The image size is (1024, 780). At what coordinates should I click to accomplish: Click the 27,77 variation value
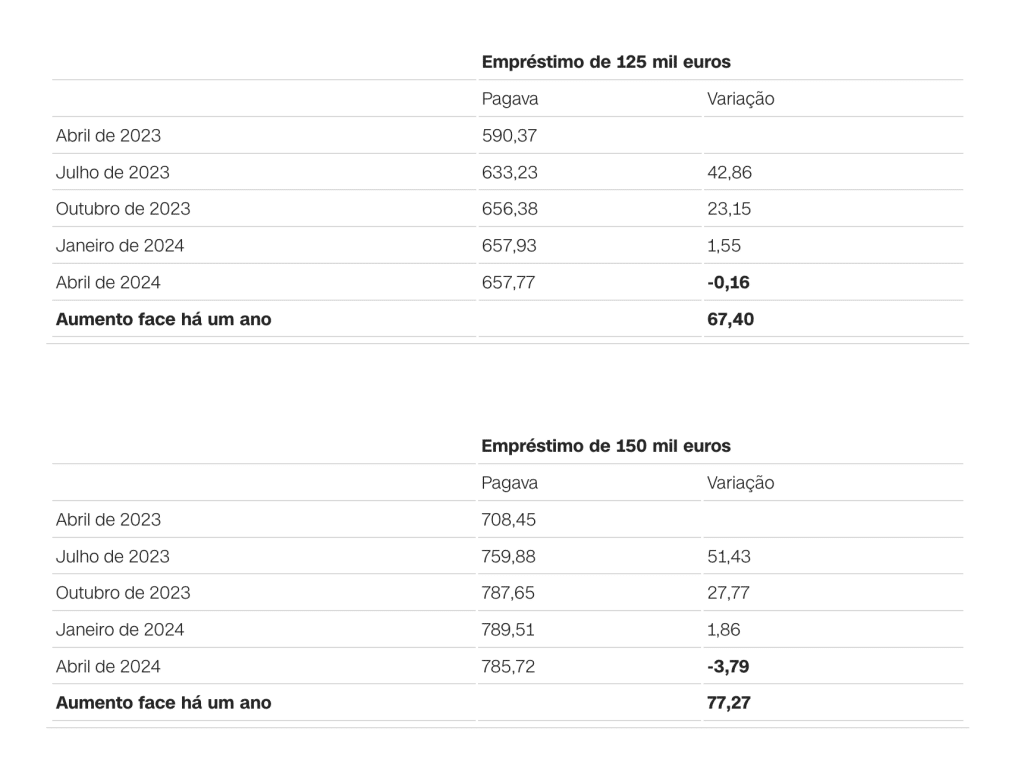(728, 593)
